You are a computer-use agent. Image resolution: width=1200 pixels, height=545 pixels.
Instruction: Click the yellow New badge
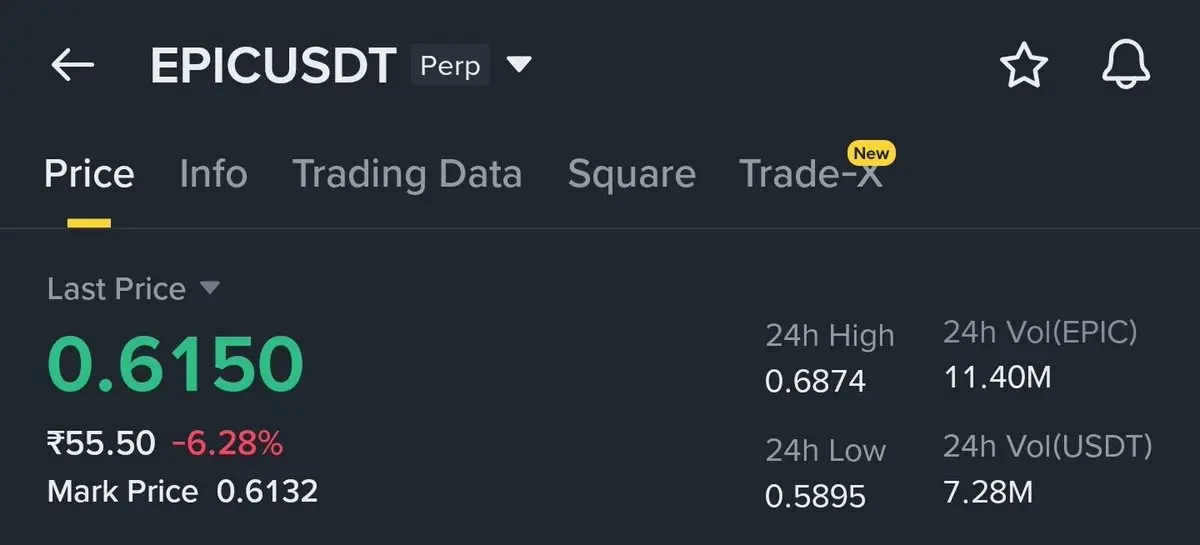point(871,153)
